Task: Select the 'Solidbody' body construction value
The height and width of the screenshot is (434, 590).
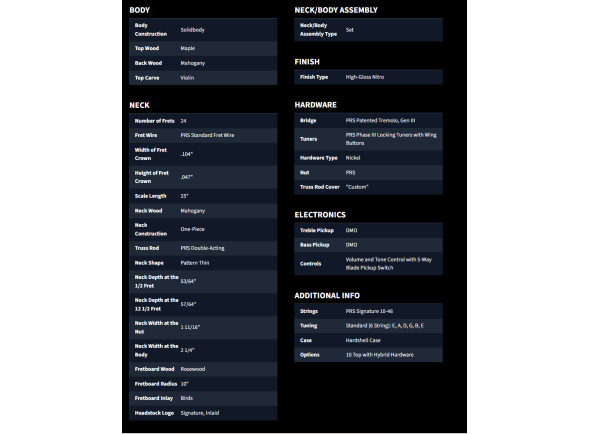Action: (x=192, y=30)
